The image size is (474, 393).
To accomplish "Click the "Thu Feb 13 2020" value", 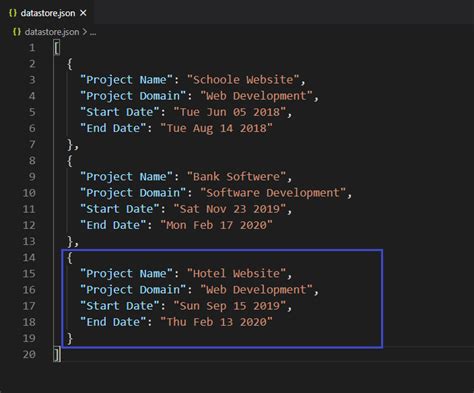I will click(216, 322).
